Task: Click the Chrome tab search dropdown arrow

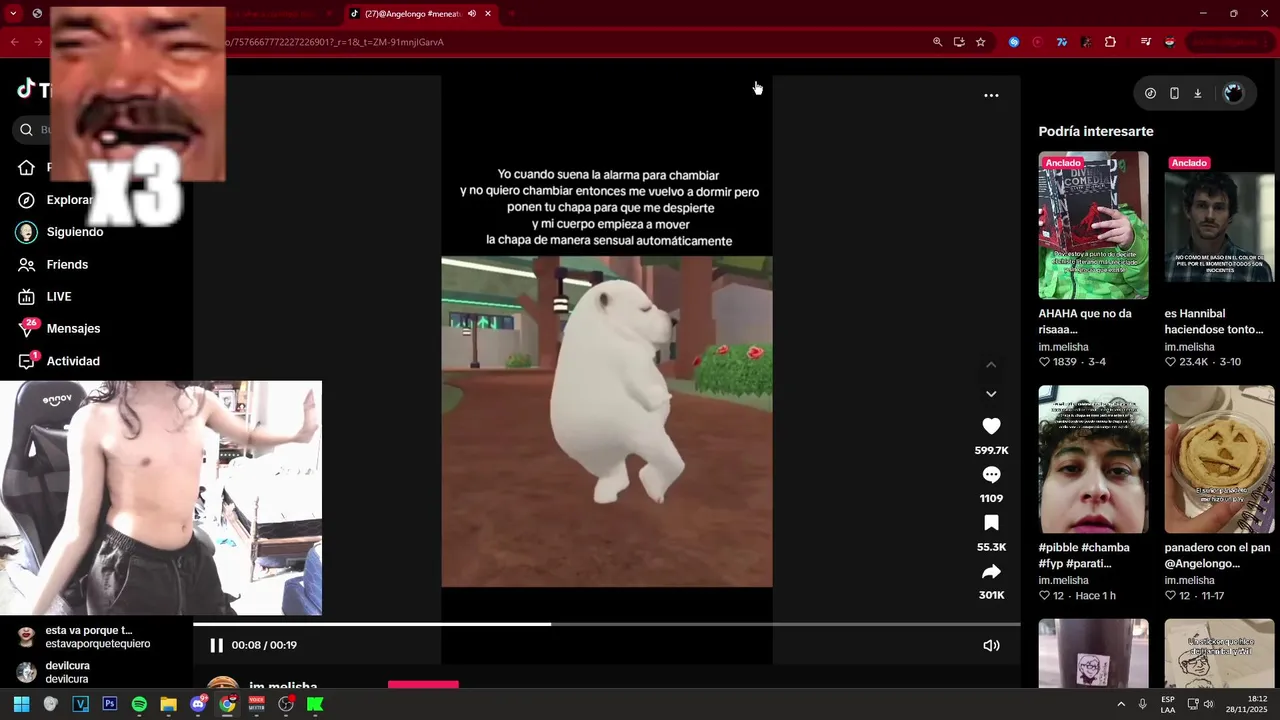Action: pos(13,14)
